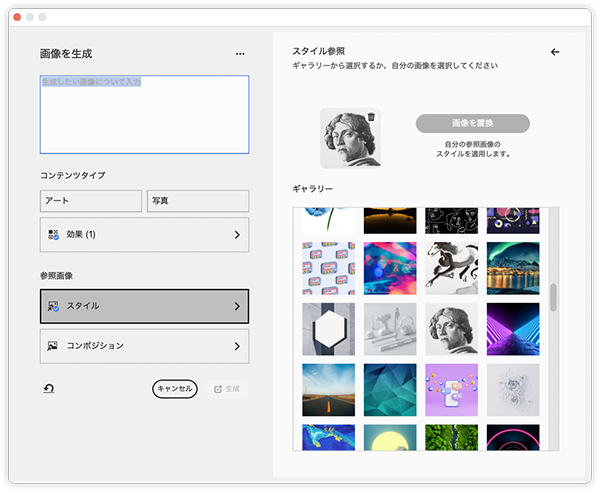Click the 生成 generate button
Screen dimensions: 600x492
pos(226,389)
